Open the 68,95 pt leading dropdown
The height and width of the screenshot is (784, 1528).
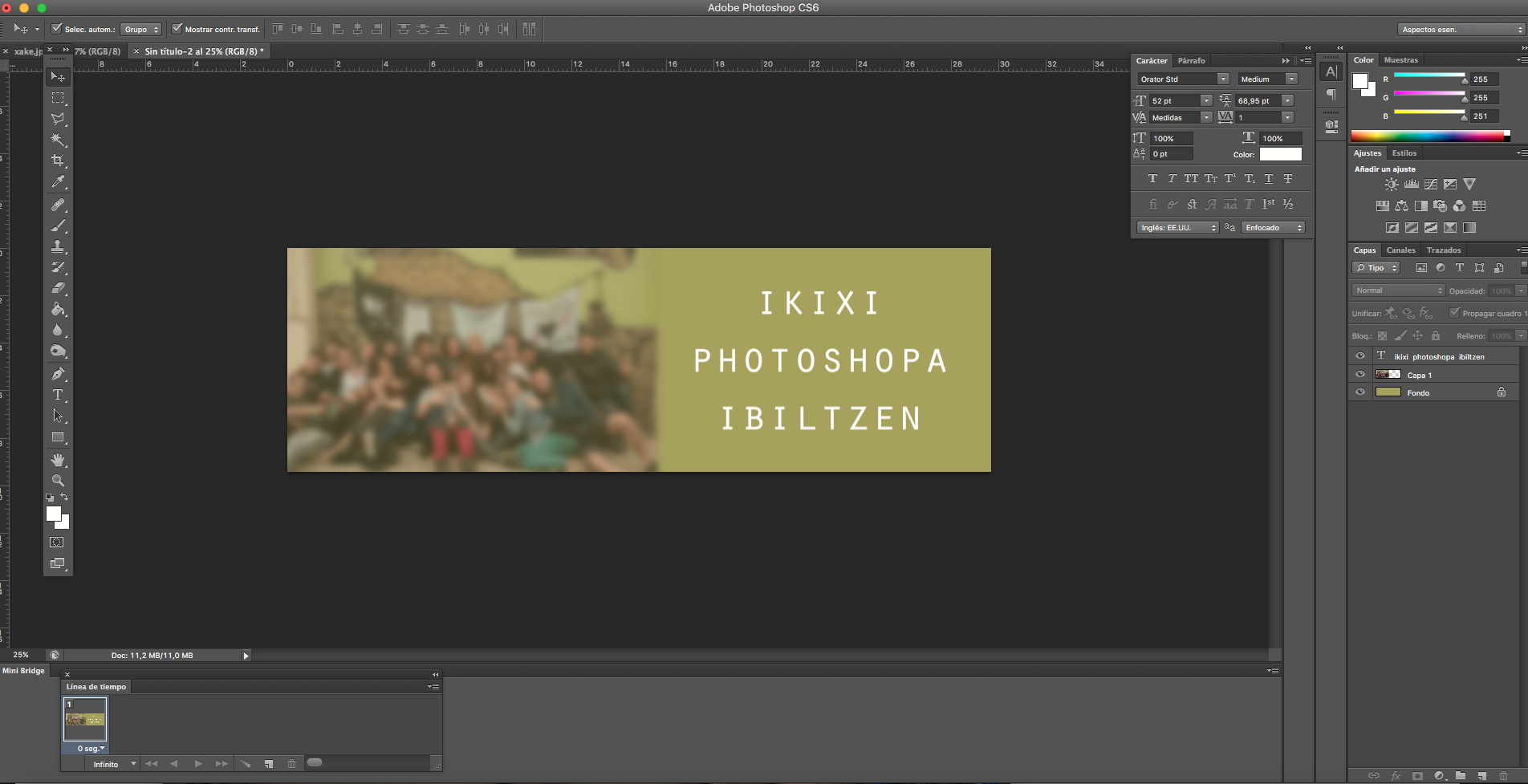(x=1287, y=100)
